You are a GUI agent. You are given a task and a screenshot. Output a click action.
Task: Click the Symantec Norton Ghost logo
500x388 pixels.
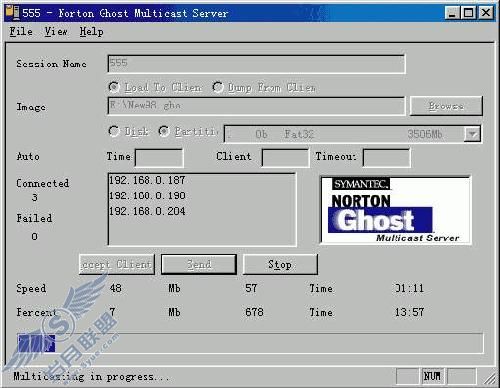click(x=395, y=210)
